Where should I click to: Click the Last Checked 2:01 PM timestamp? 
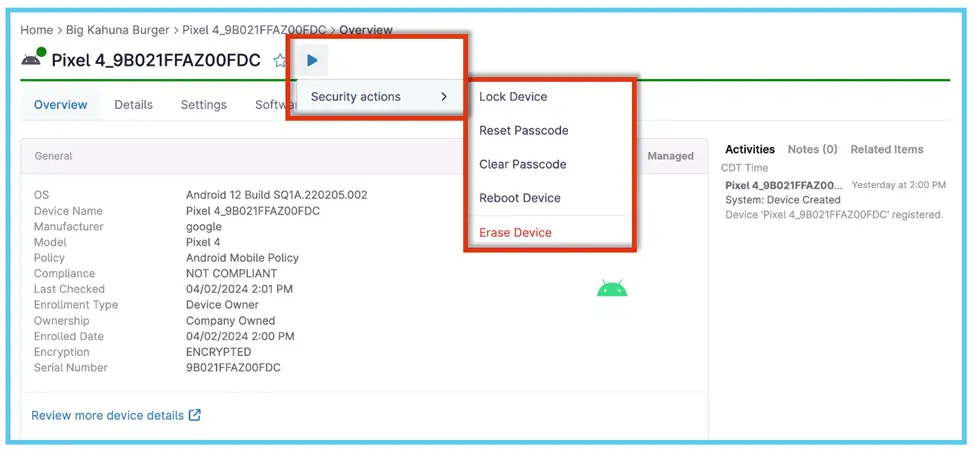click(239, 289)
